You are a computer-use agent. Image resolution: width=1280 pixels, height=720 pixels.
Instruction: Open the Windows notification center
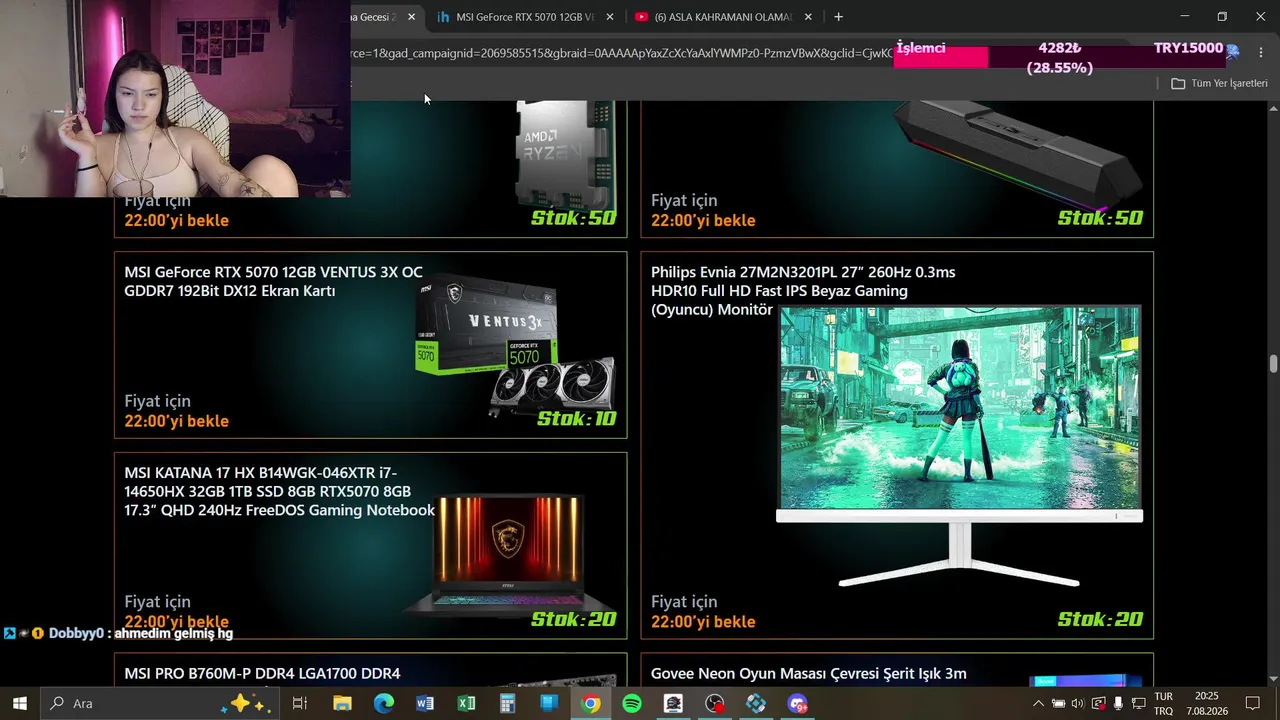(1252, 703)
